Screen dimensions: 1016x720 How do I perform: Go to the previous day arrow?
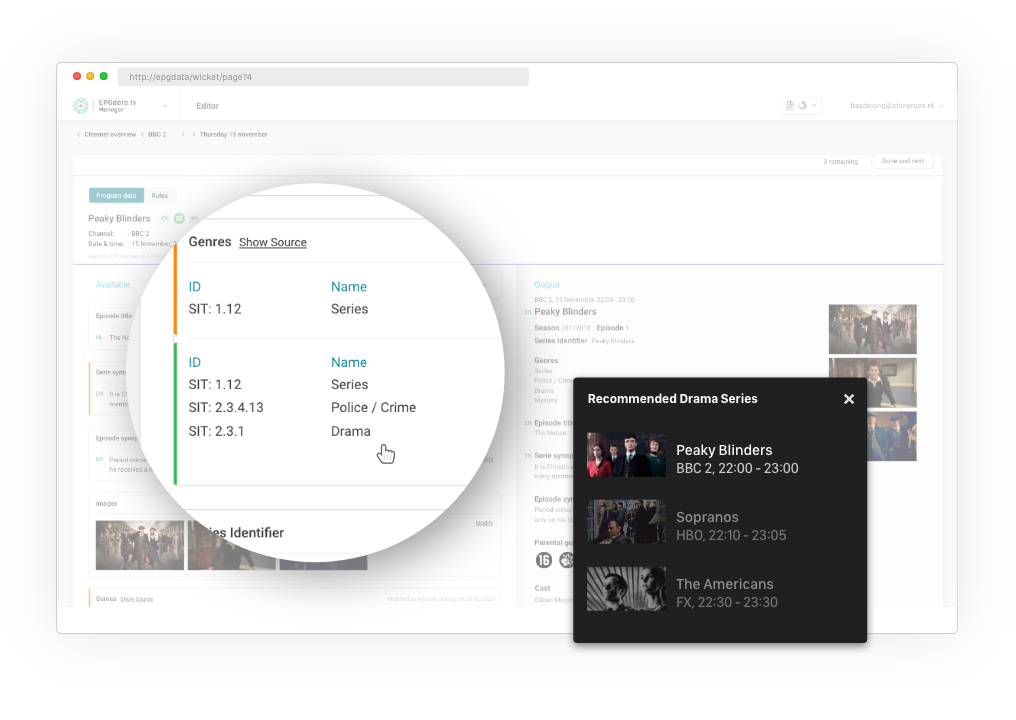click(183, 134)
